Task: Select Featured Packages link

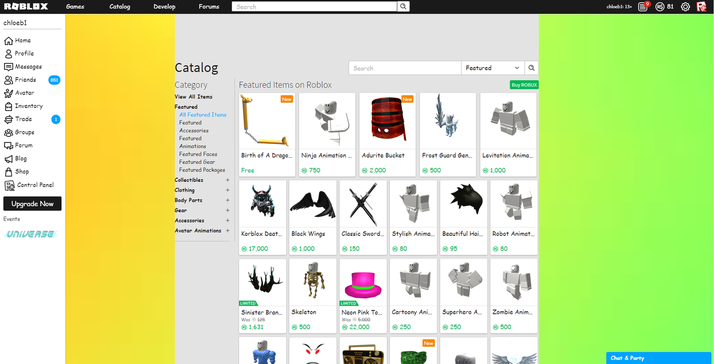Action: coord(202,170)
